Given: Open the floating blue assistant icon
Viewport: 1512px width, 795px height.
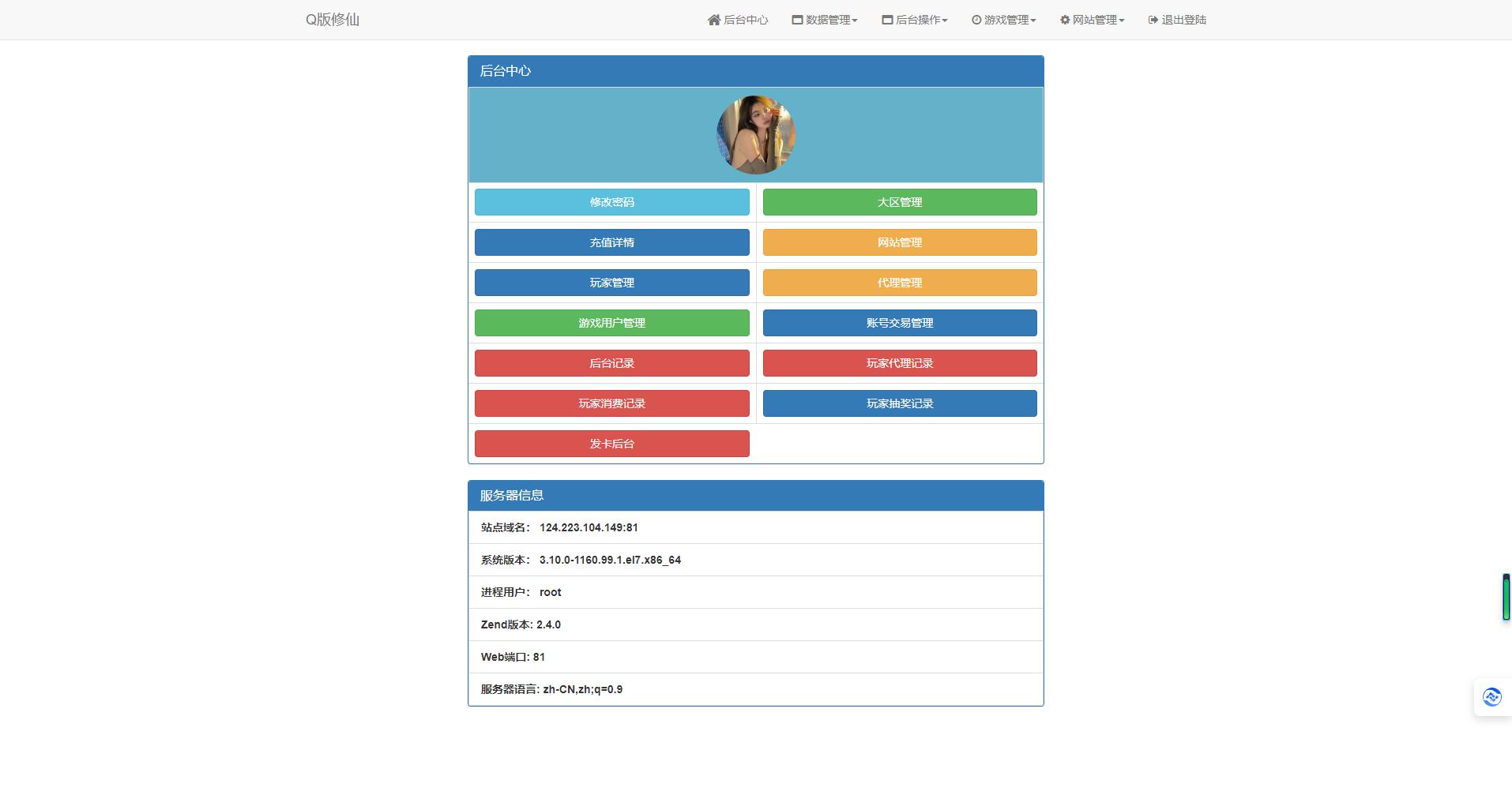Looking at the screenshot, I should (x=1491, y=697).
